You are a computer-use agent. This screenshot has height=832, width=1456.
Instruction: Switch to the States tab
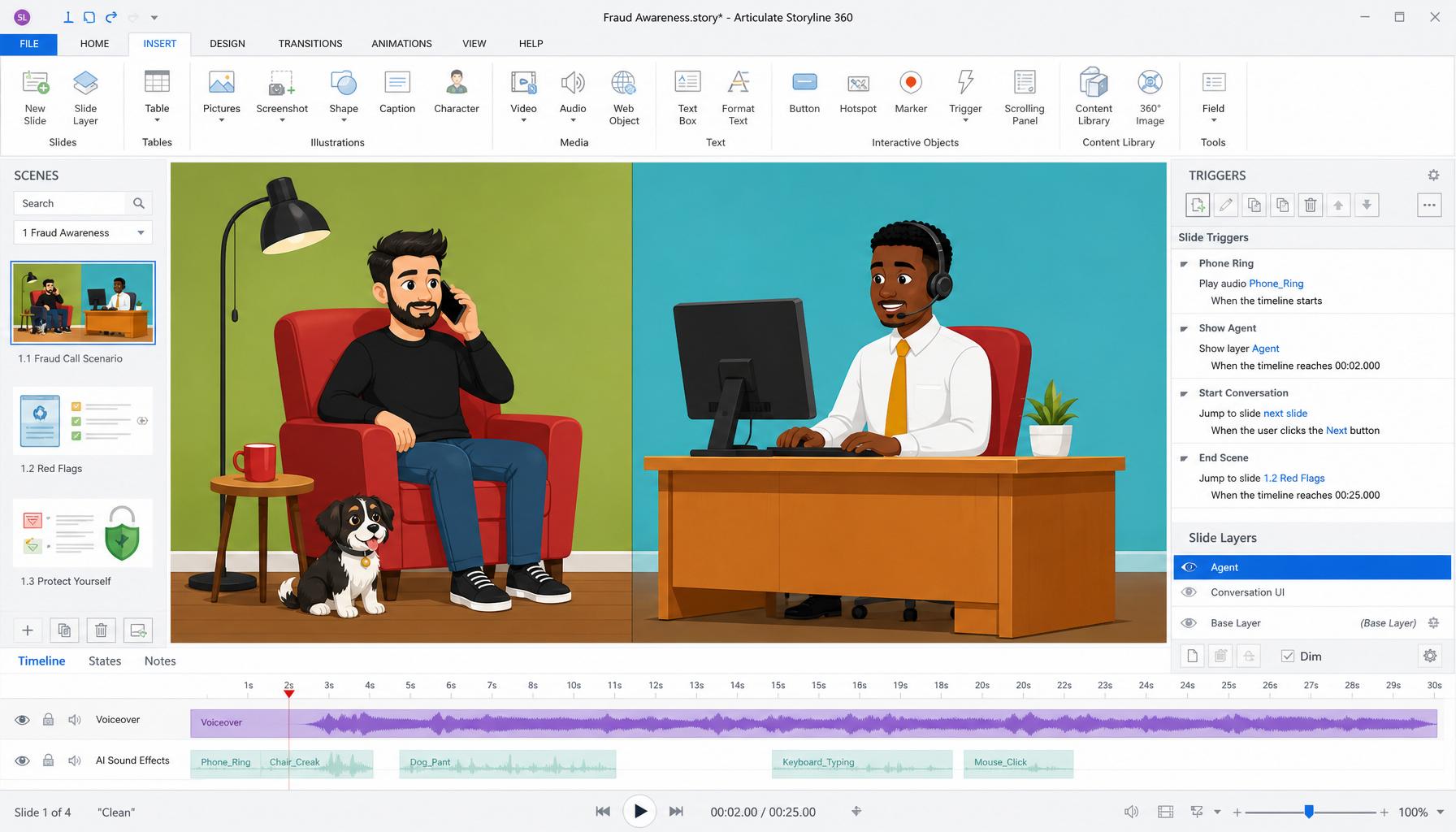click(105, 661)
